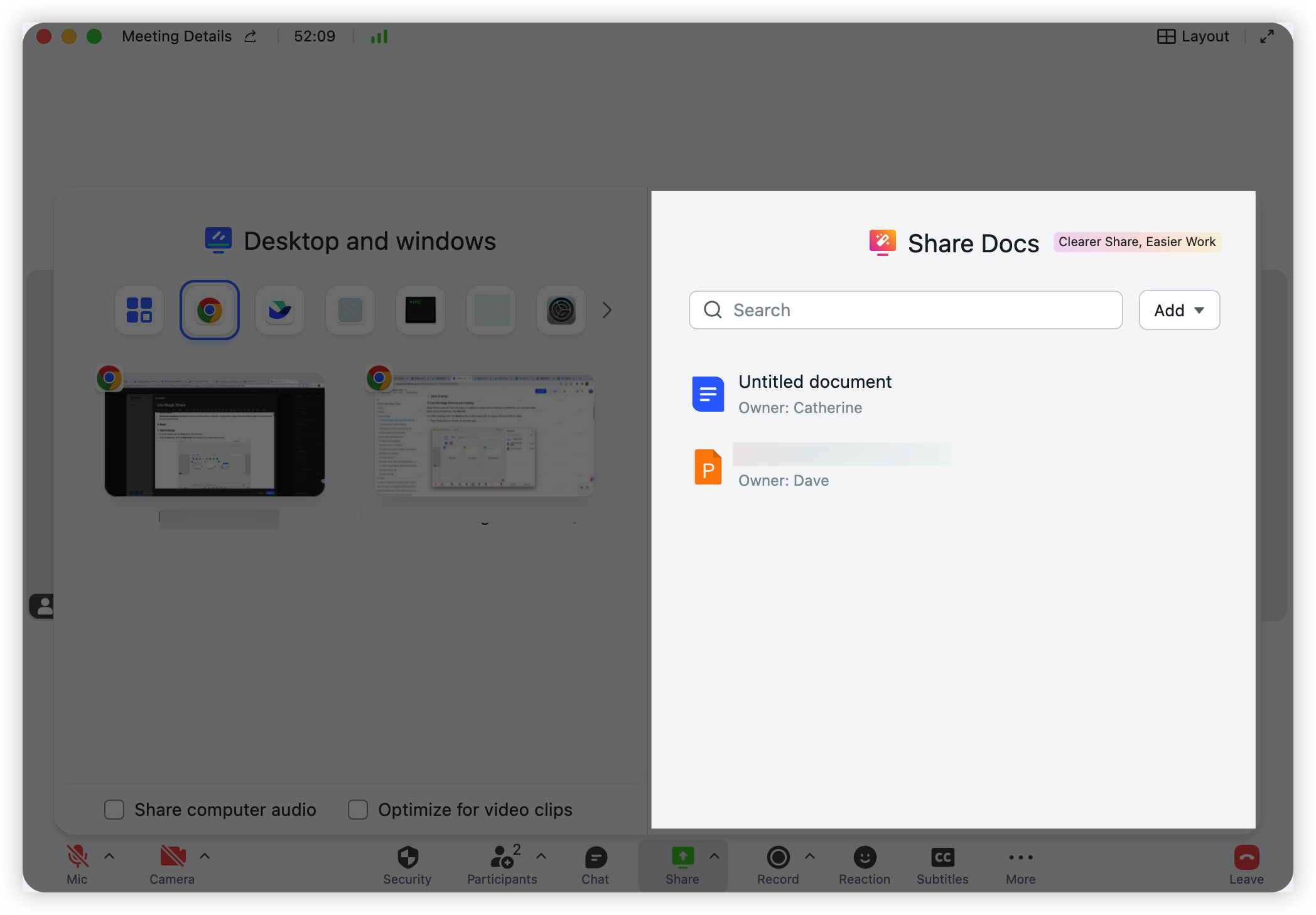This screenshot has height=915, width=1316.
Task: Select the black terminal app icon
Action: pos(421,310)
